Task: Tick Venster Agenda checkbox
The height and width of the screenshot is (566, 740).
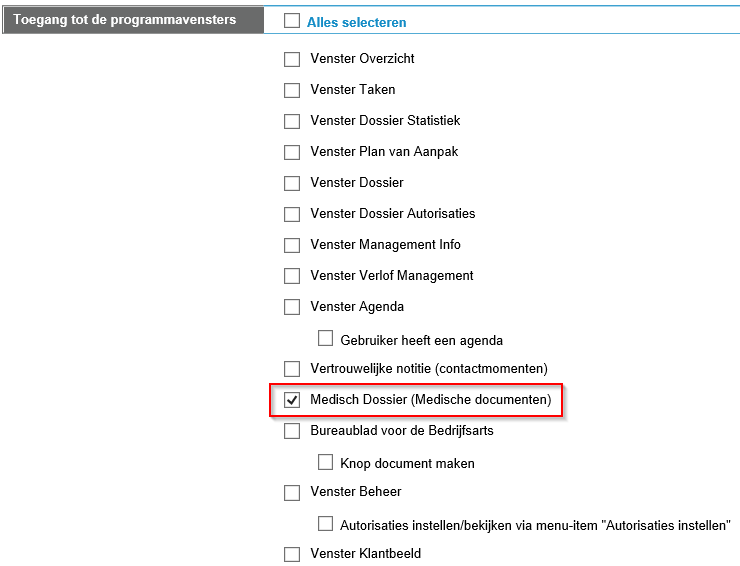Action: coord(292,307)
